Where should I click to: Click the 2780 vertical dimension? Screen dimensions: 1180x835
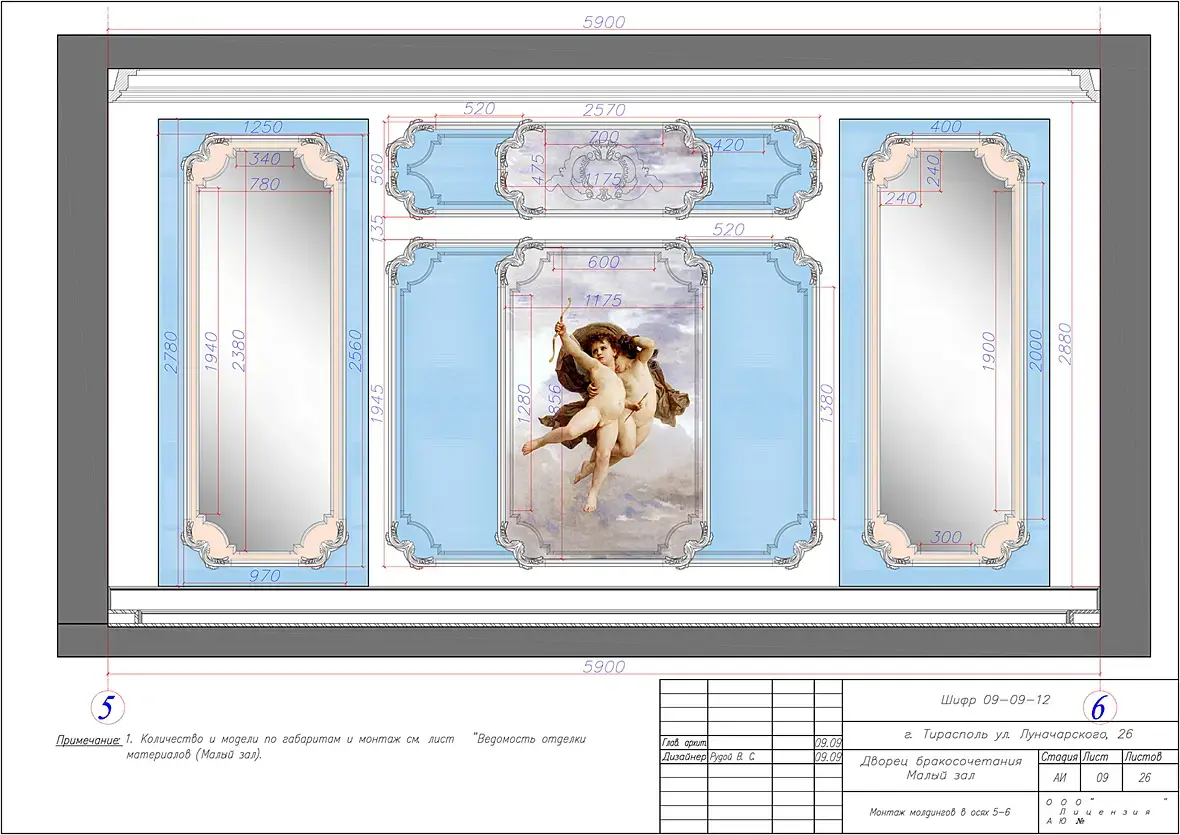171,353
